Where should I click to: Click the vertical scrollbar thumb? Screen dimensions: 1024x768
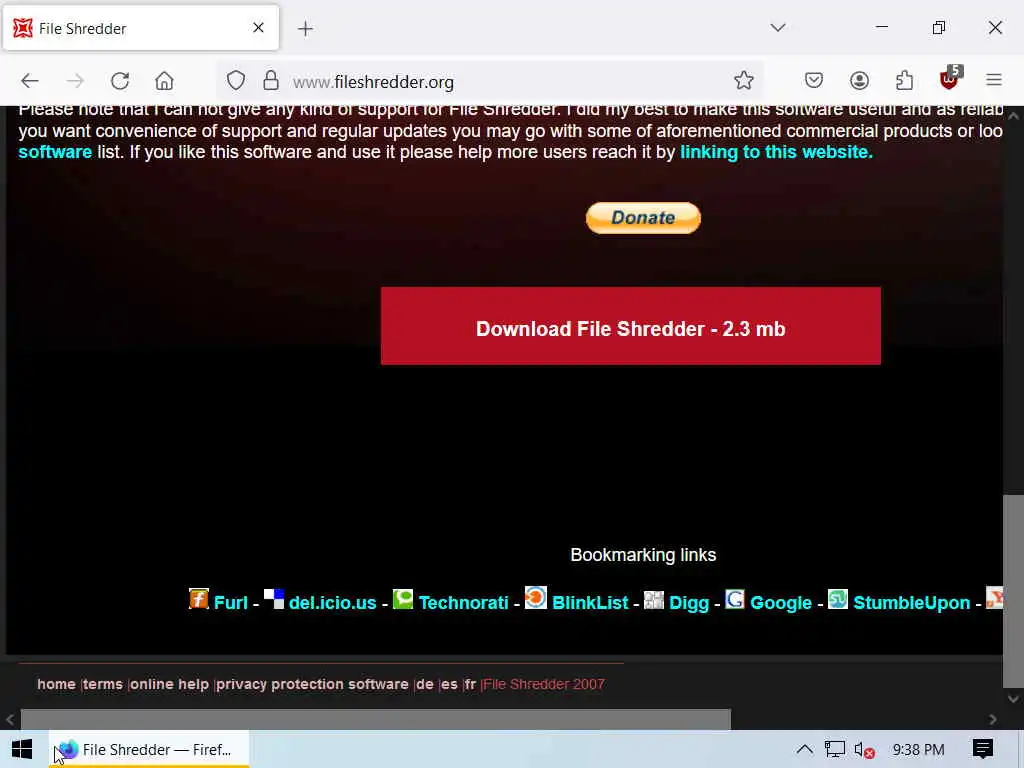point(1013,591)
